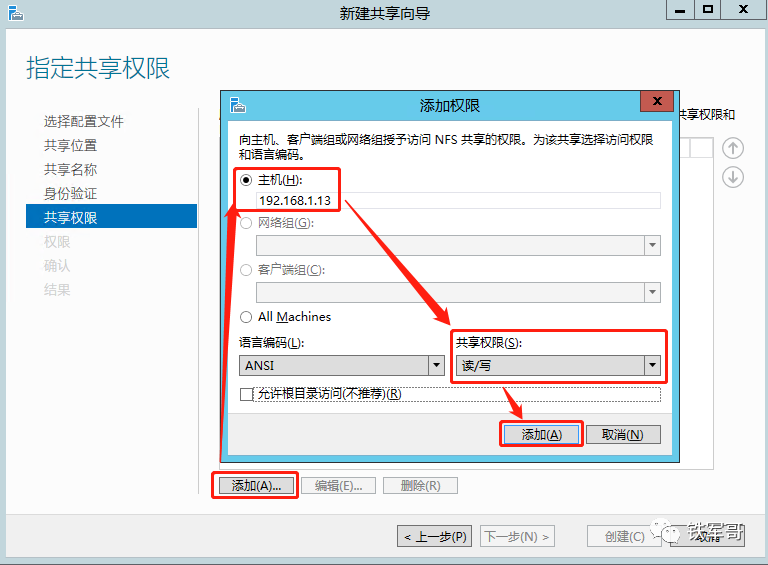
Task: Go back to the previous step
Action: pos(434,537)
